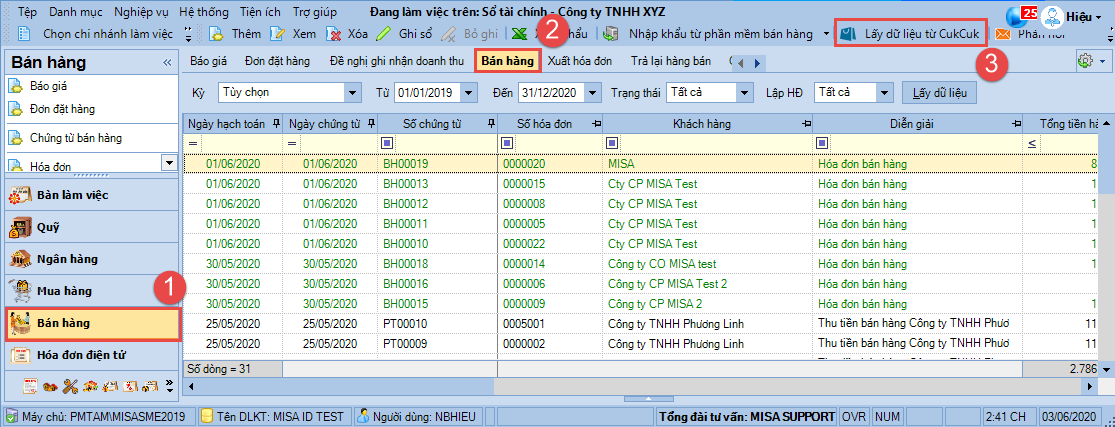Click the Xóa (Delete) toolbar icon
Image resolution: width=1115 pixels, height=427 pixels.
click(x=336, y=33)
